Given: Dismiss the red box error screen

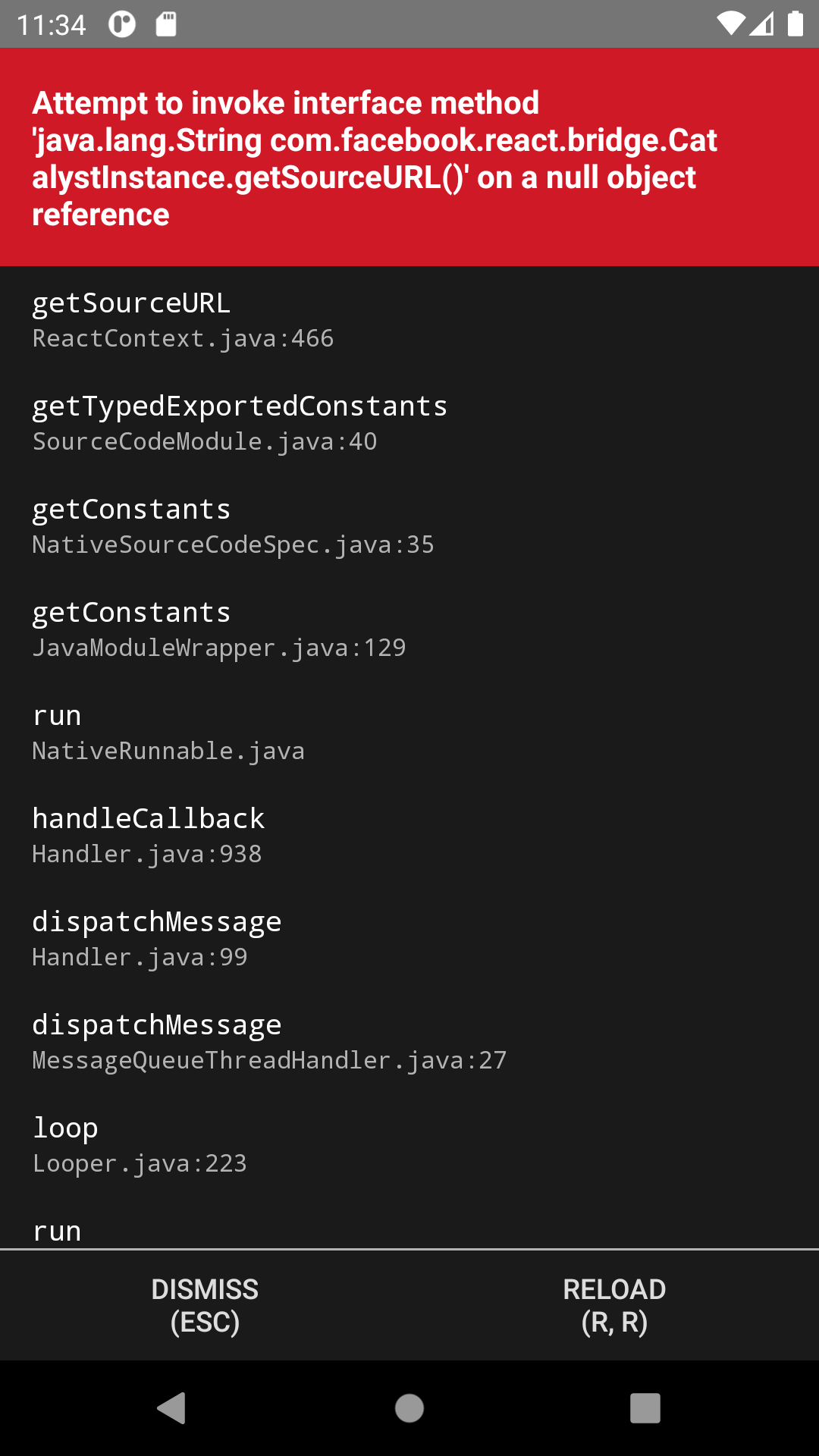Looking at the screenshot, I should tap(205, 1305).
